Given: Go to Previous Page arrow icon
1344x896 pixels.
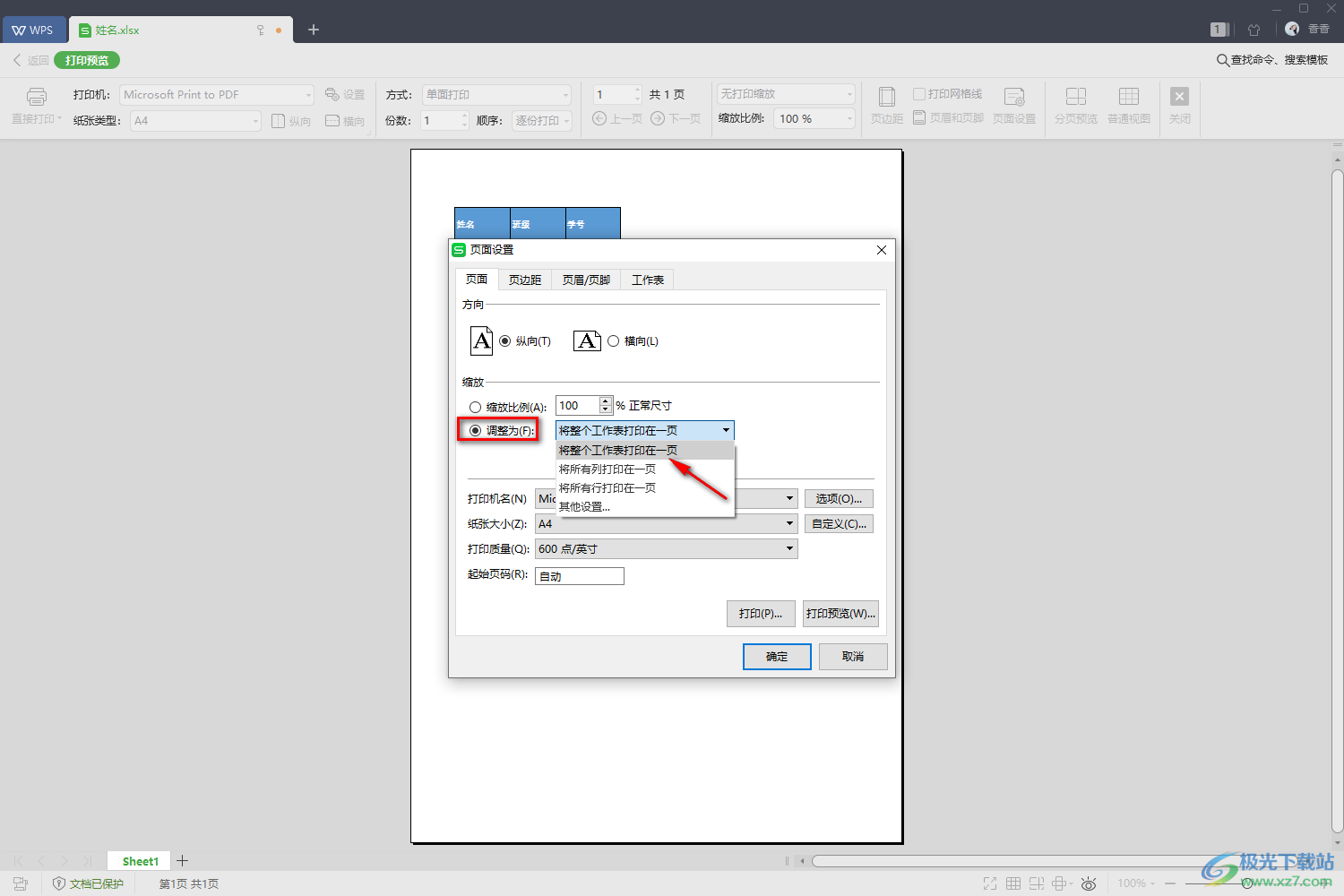Looking at the screenshot, I should tap(599, 118).
